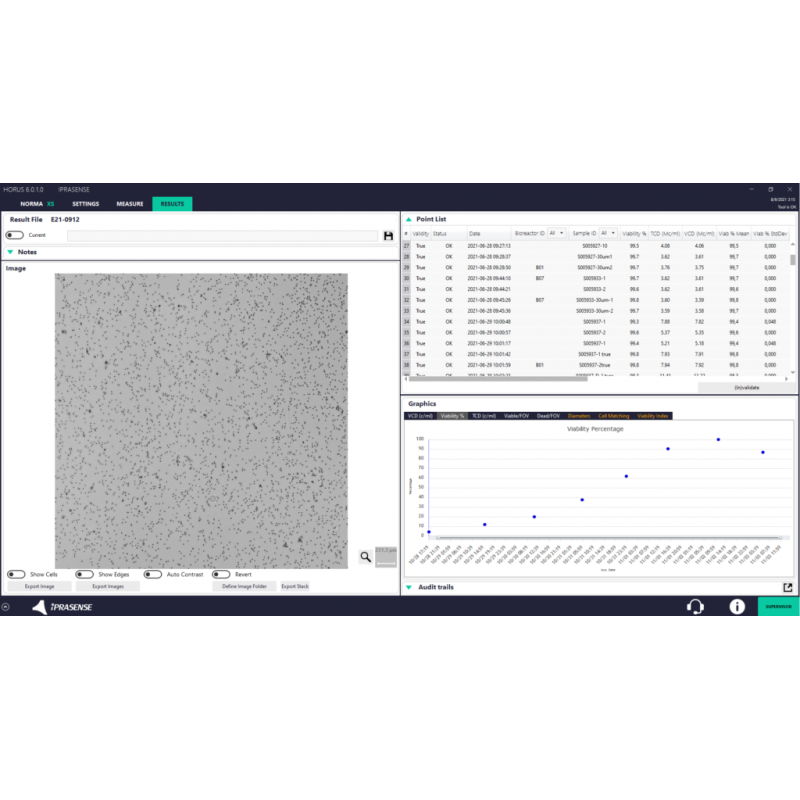This screenshot has width=800, height=800.
Task: Click the magnifier zoom icon on image
Action: 365,556
